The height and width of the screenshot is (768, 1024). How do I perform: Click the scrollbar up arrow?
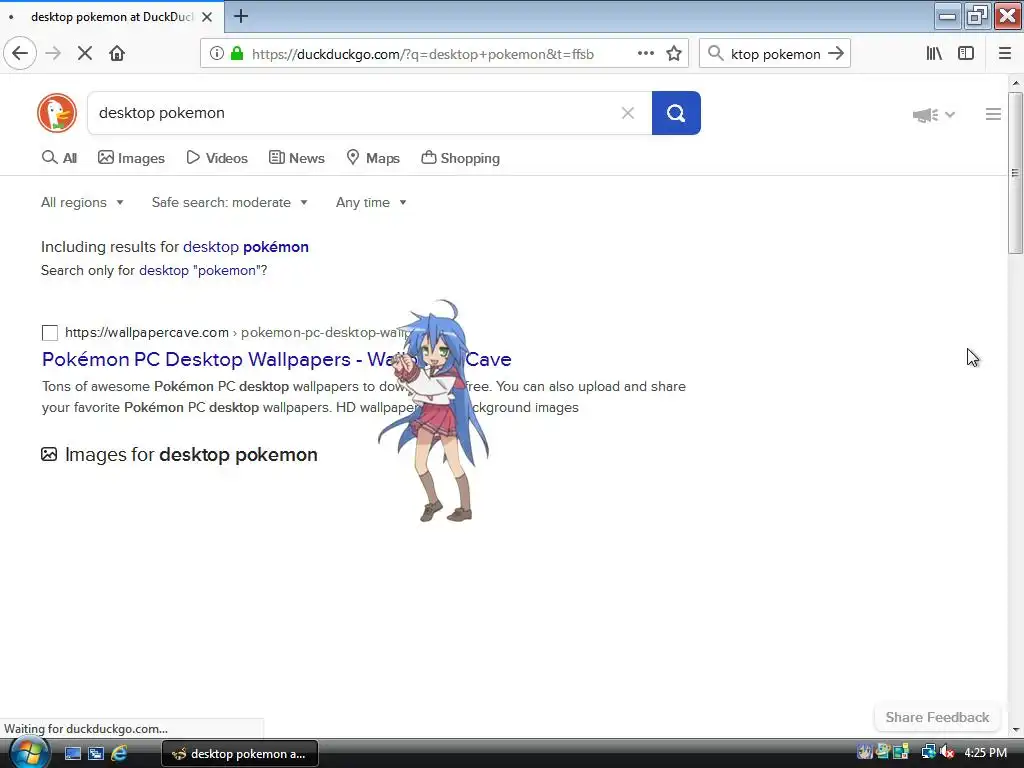(x=1015, y=83)
